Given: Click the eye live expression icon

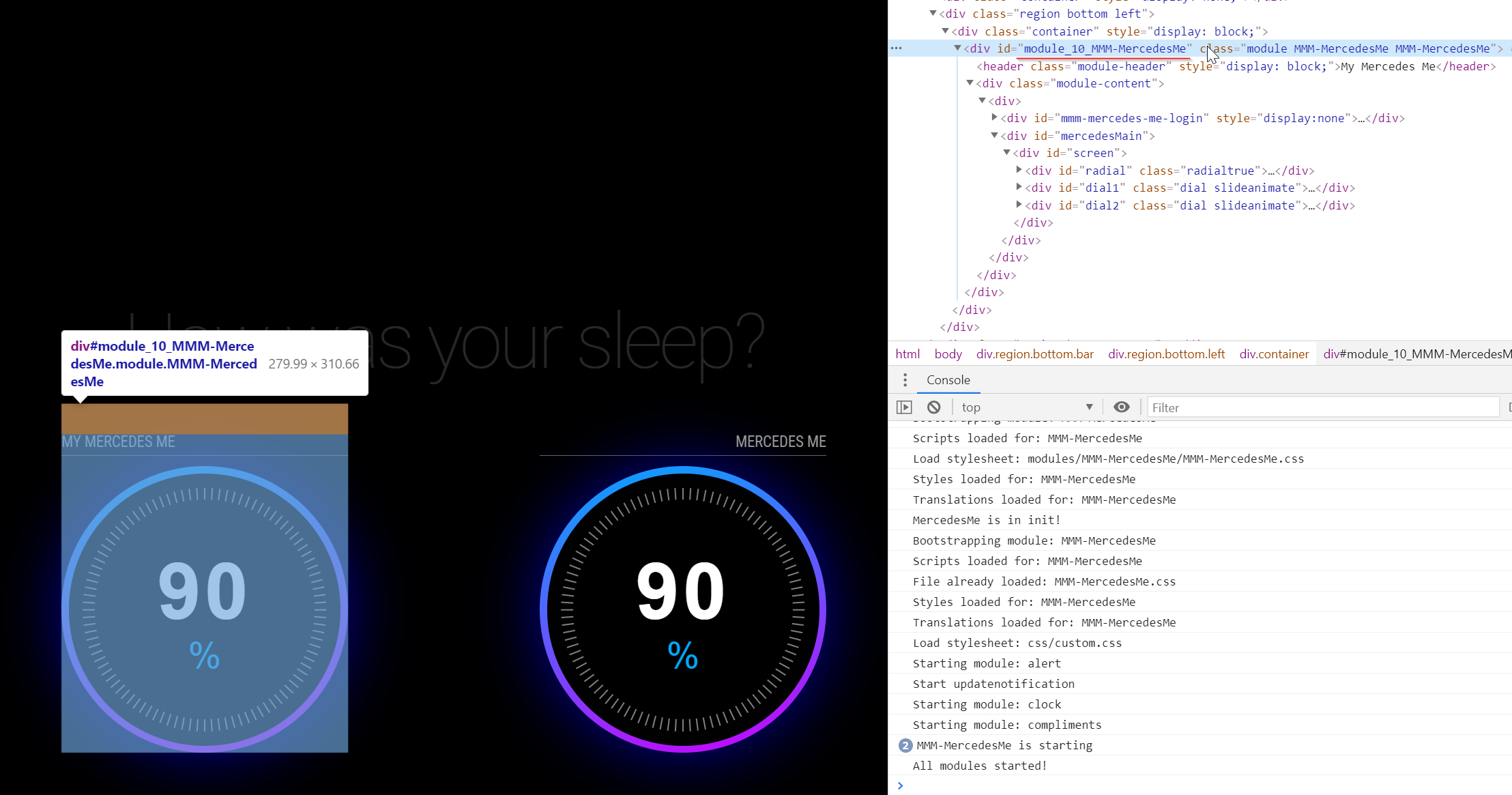Looking at the screenshot, I should point(1121,407).
